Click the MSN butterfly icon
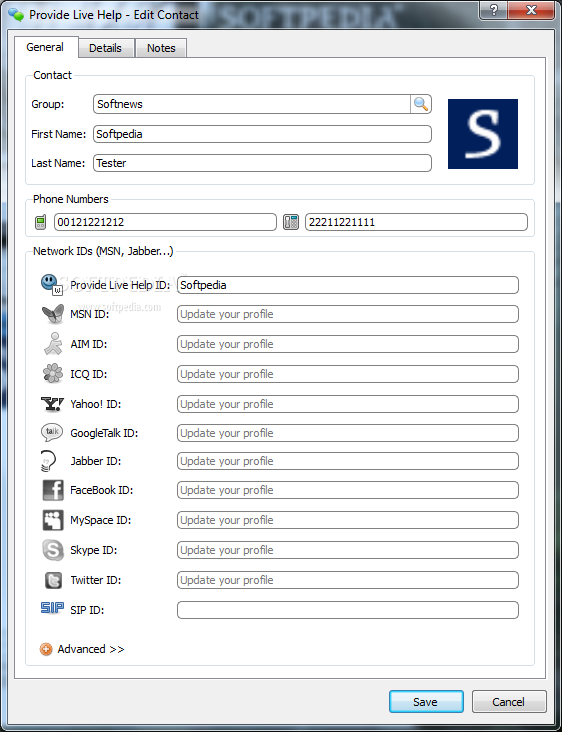The image size is (562, 732). tap(53, 314)
